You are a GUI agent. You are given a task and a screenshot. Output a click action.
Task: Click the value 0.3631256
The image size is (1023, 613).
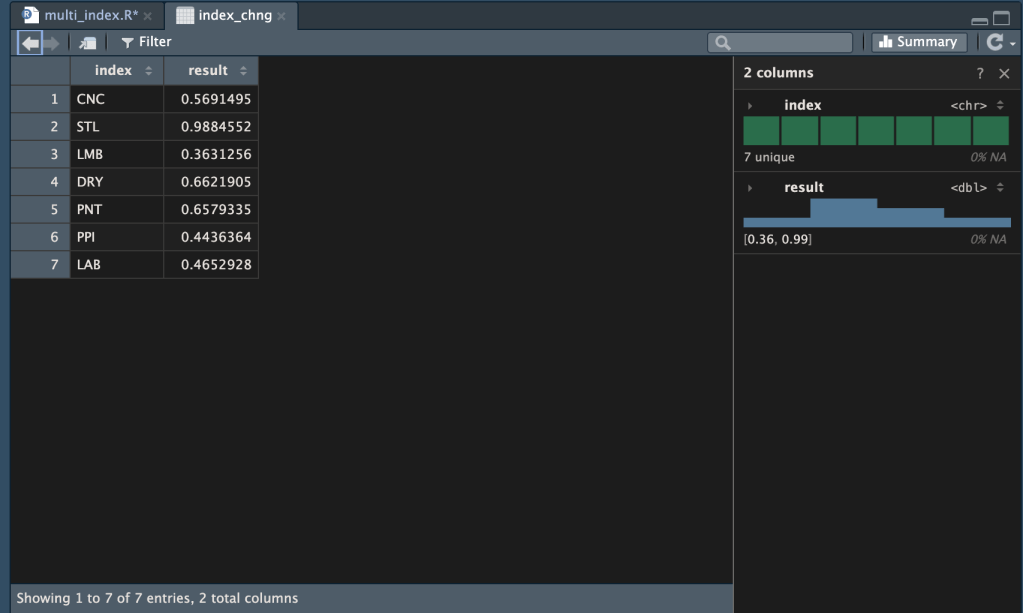pyautogui.click(x=215, y=155)
